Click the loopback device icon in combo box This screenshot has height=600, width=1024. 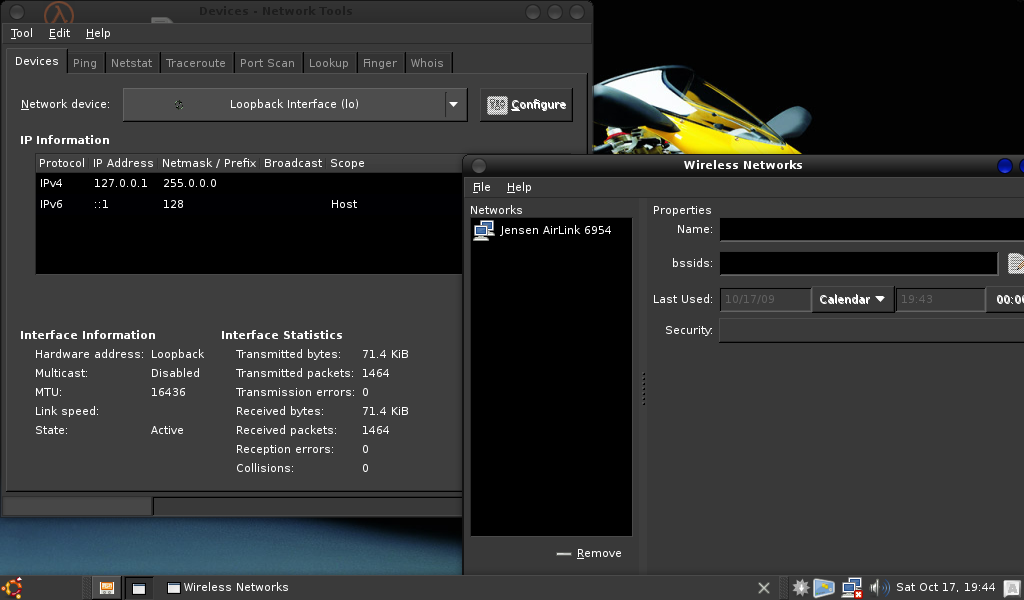pyautogui.click(x=179, y=104)
